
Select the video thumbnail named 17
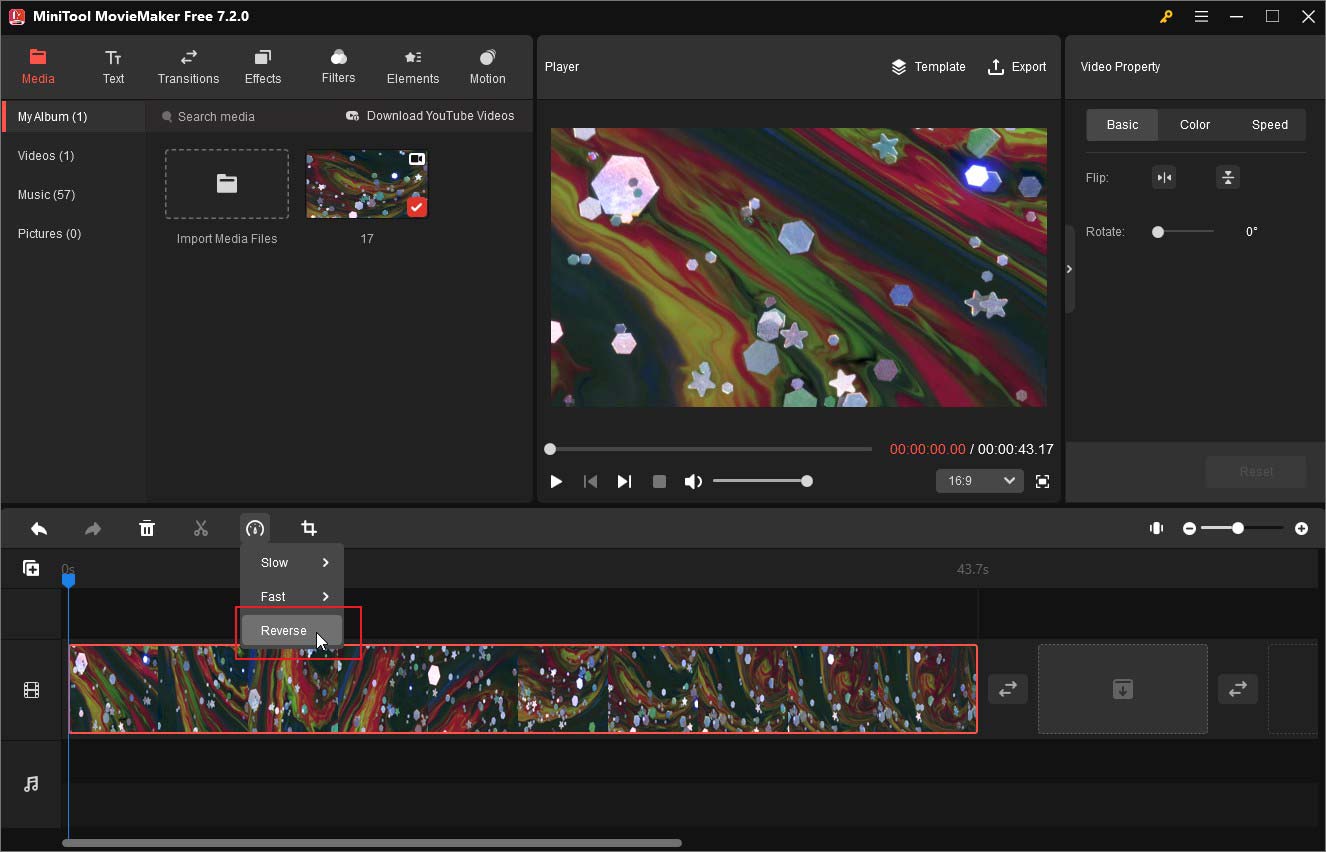coord(367,184)
